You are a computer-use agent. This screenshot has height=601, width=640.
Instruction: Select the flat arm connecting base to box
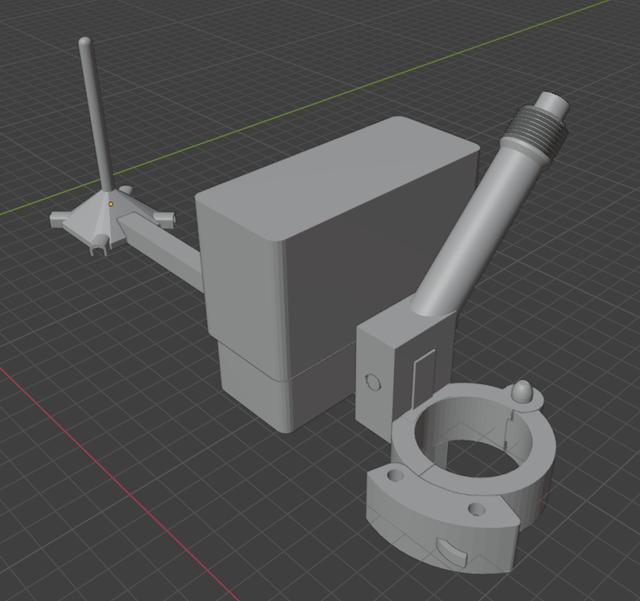[x=163, y=251]
